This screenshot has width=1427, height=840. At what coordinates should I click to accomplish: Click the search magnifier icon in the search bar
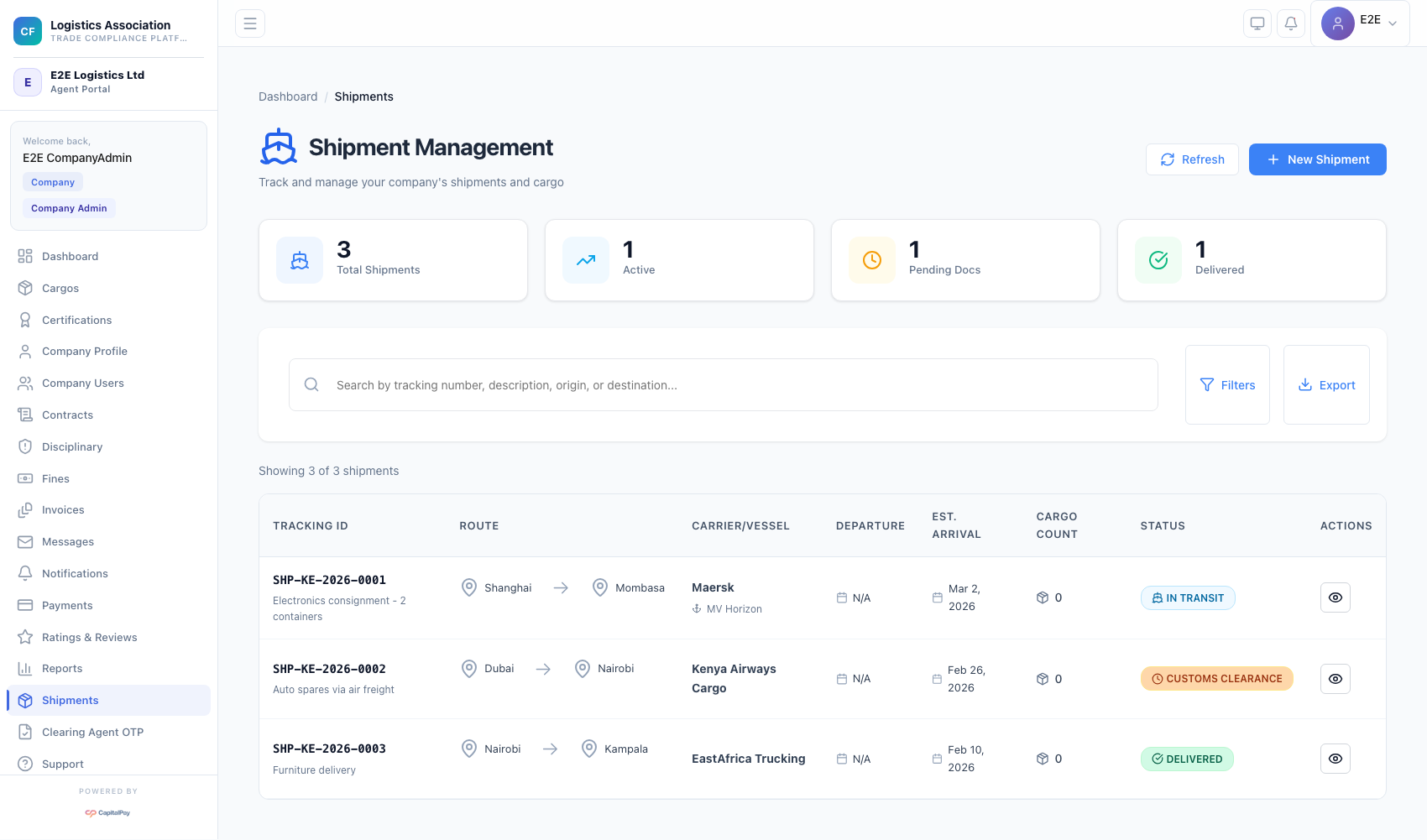pyautogui.click(x=311, y=384)
